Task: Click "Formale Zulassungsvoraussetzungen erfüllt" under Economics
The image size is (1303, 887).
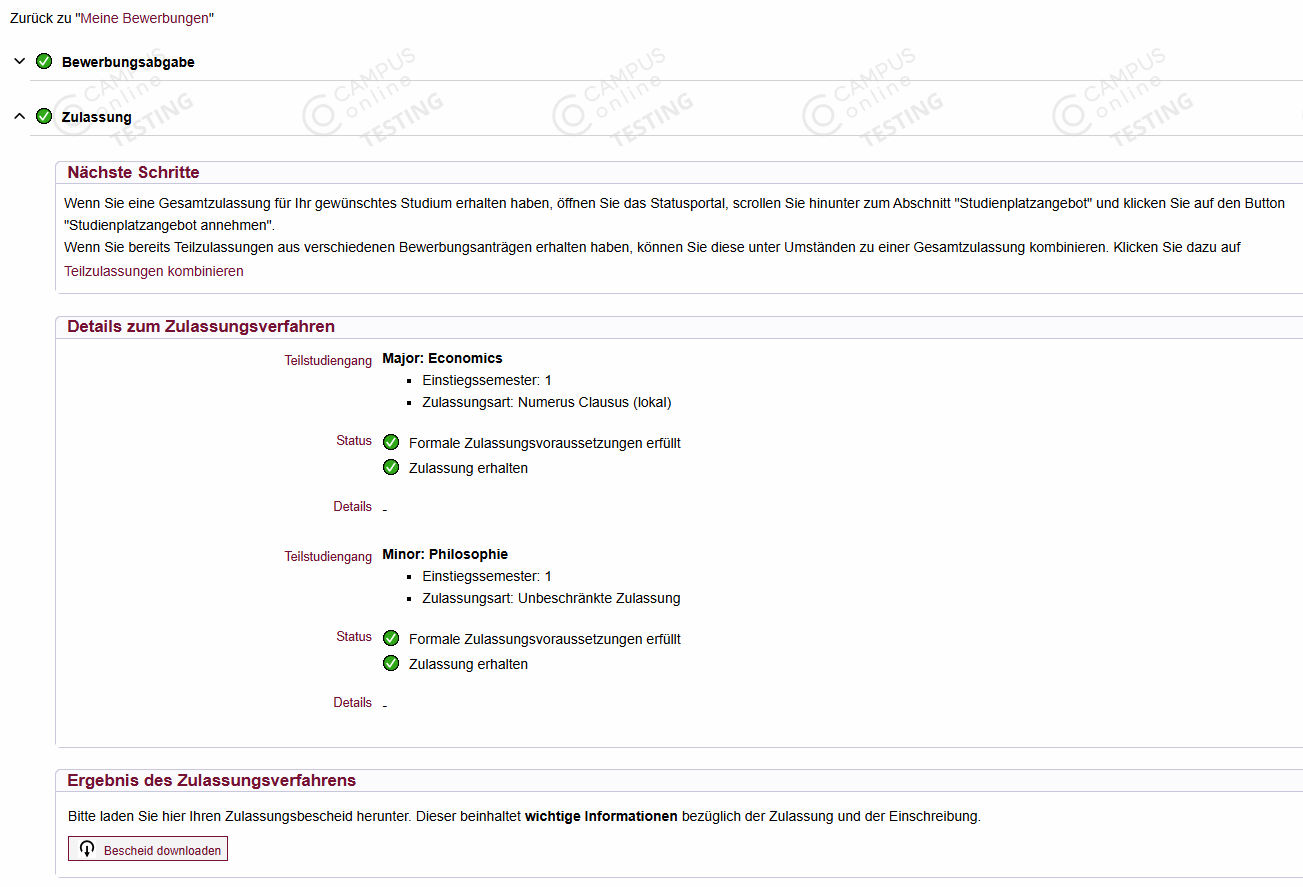Action: click(x=545, y=443)
